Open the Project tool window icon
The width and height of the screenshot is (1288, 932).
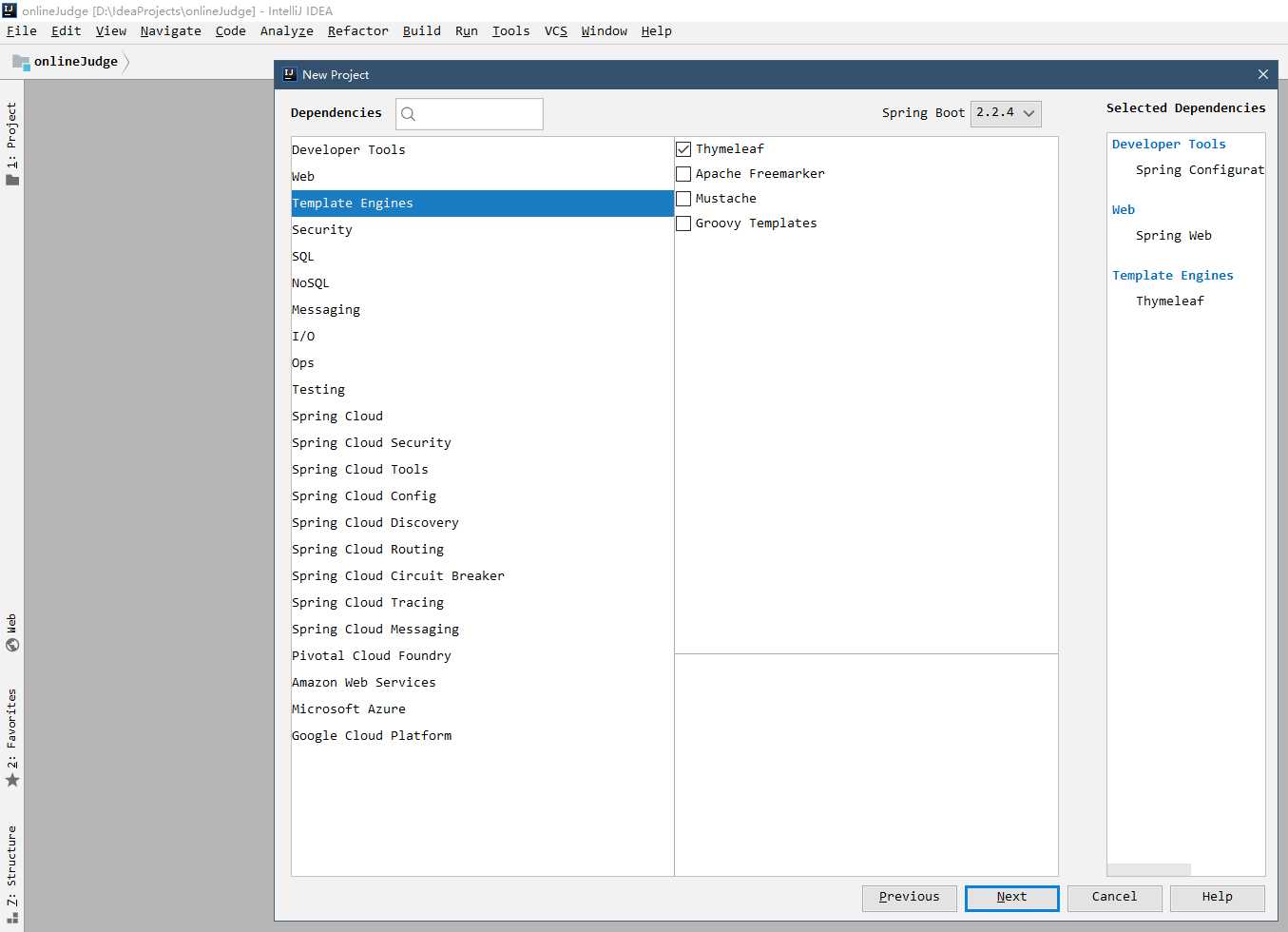12,180
